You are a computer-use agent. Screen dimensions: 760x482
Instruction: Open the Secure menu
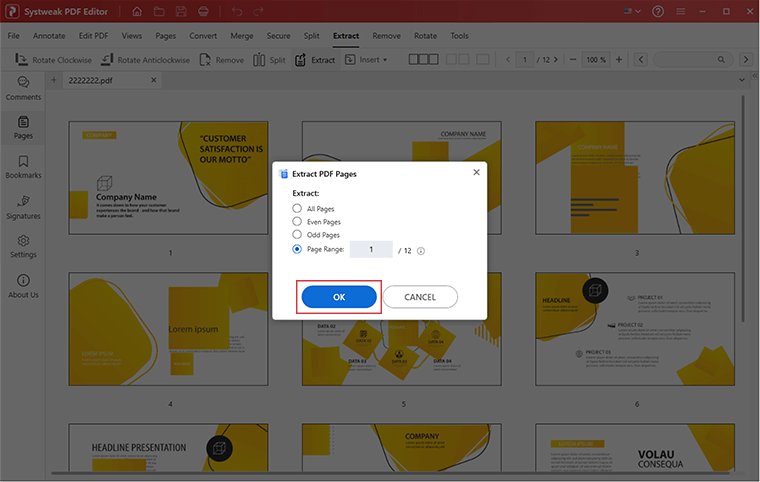(279, 35)
